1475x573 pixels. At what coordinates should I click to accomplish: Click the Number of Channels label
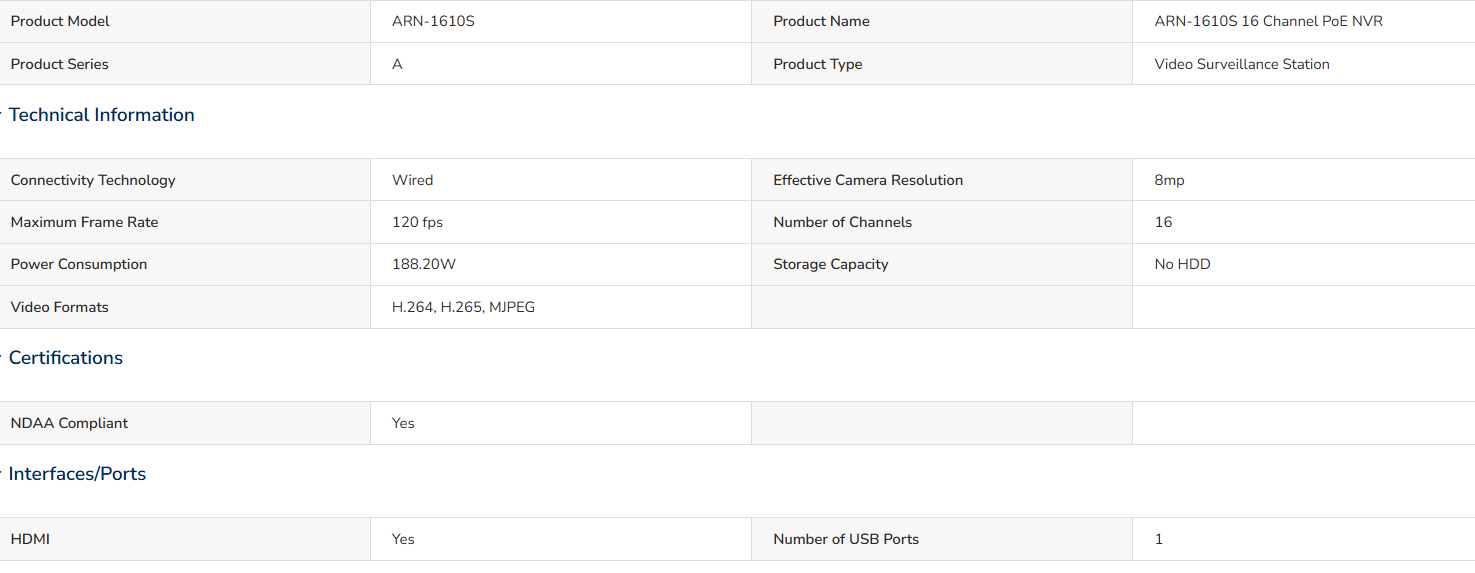pyautogui.click(x=842, y=222)
